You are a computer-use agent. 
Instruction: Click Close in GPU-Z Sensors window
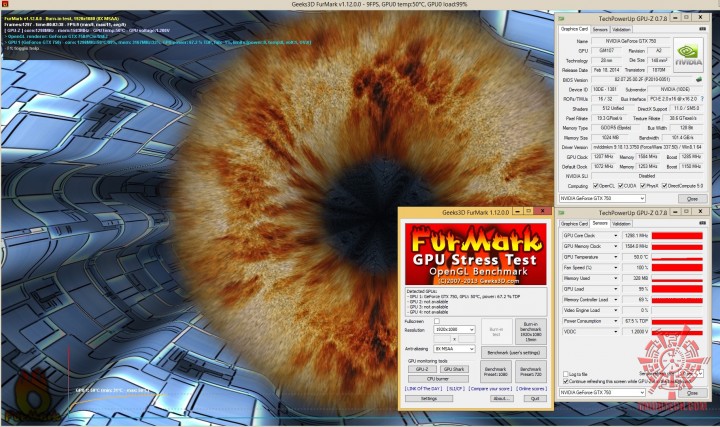[x=692, y=393]
